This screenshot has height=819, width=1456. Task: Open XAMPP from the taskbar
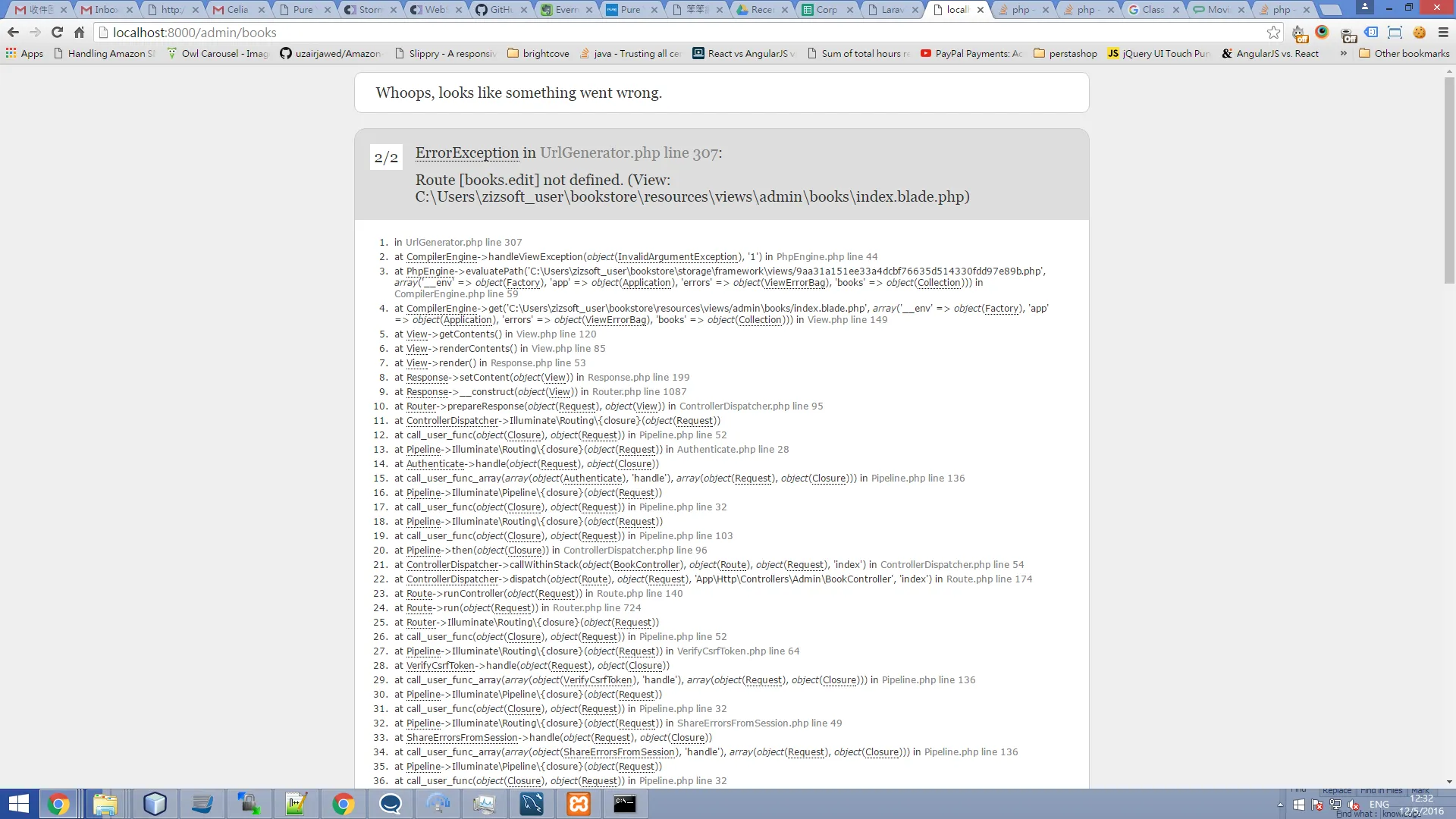click(579, 804)
